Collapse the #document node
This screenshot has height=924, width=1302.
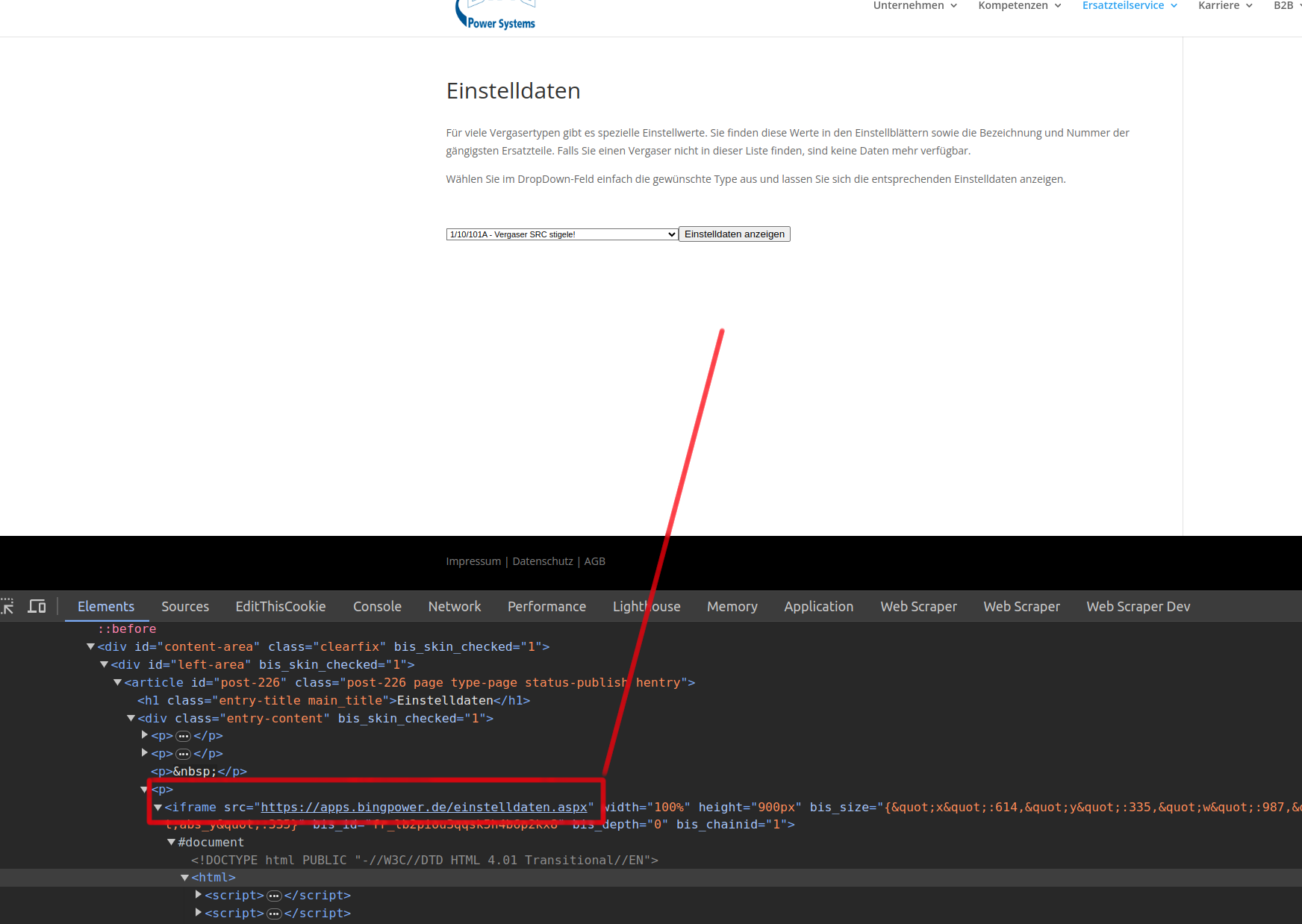[171, 842]
